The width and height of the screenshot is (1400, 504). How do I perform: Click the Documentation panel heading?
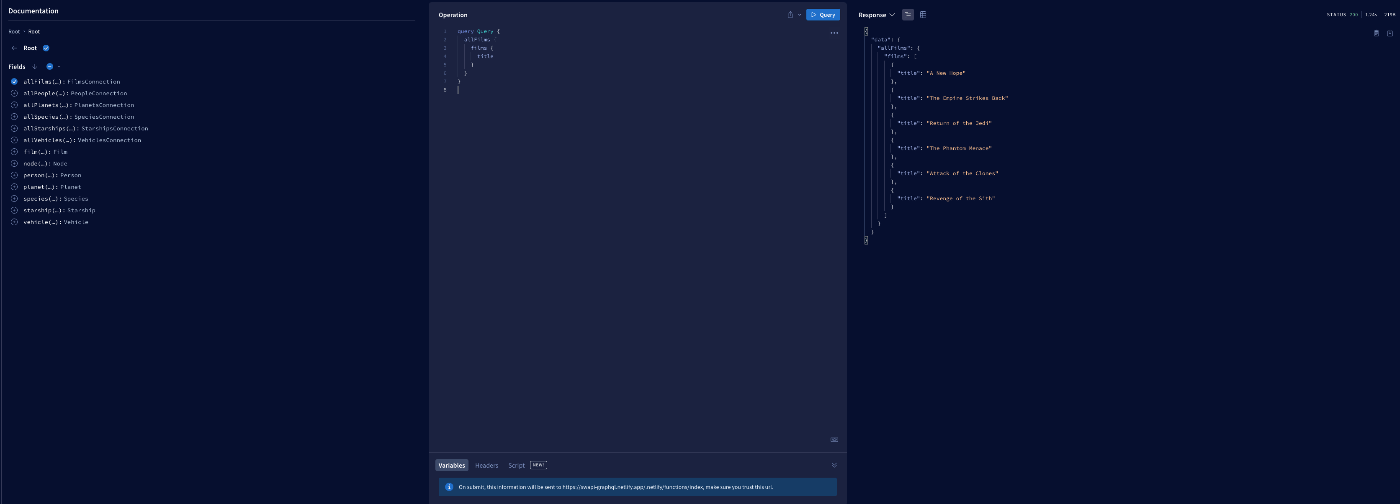tap(33, 11)
